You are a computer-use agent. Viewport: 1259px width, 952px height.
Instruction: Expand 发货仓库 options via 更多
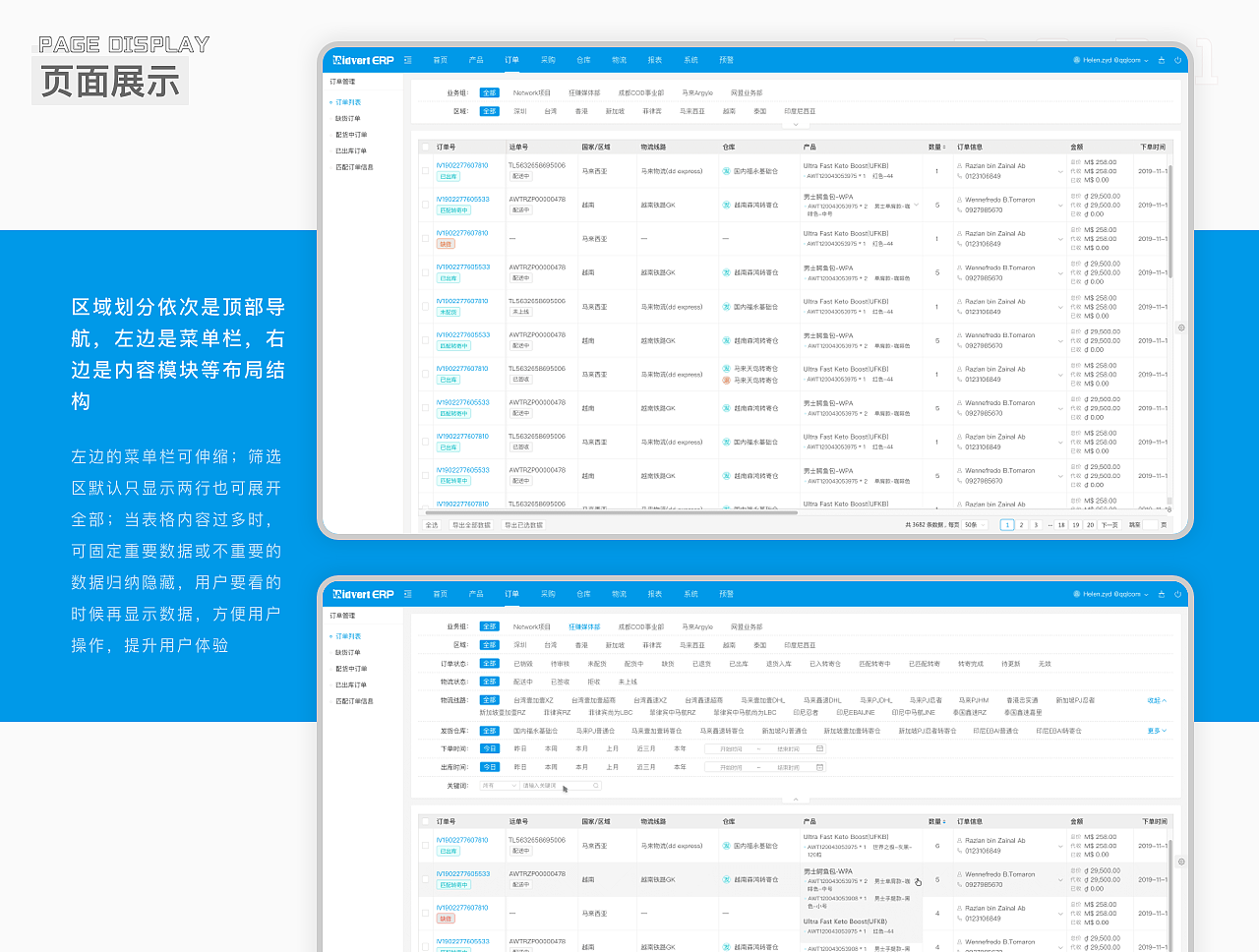[x=1157, y=731]
